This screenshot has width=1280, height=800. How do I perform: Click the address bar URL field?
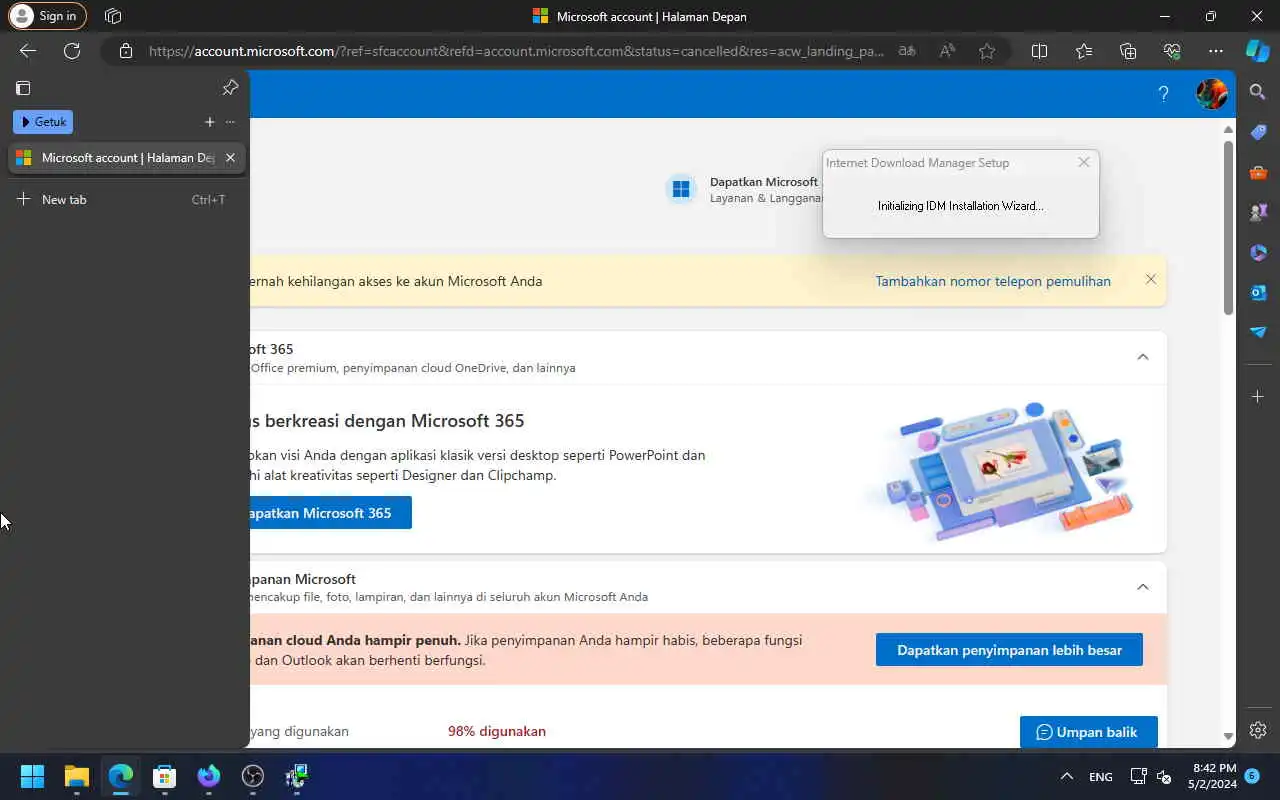[x=515, y=51]
